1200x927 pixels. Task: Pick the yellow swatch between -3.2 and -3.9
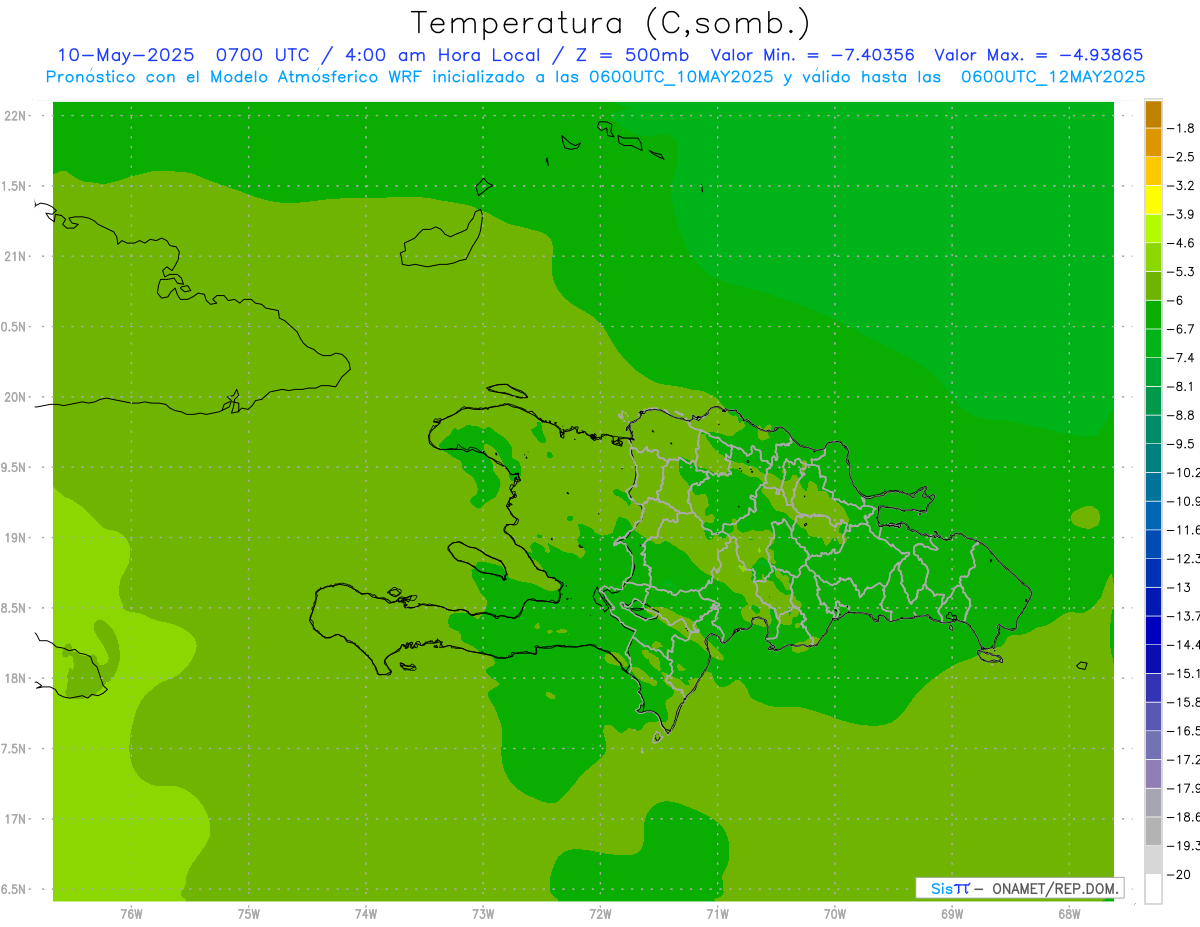[1153, 200]
